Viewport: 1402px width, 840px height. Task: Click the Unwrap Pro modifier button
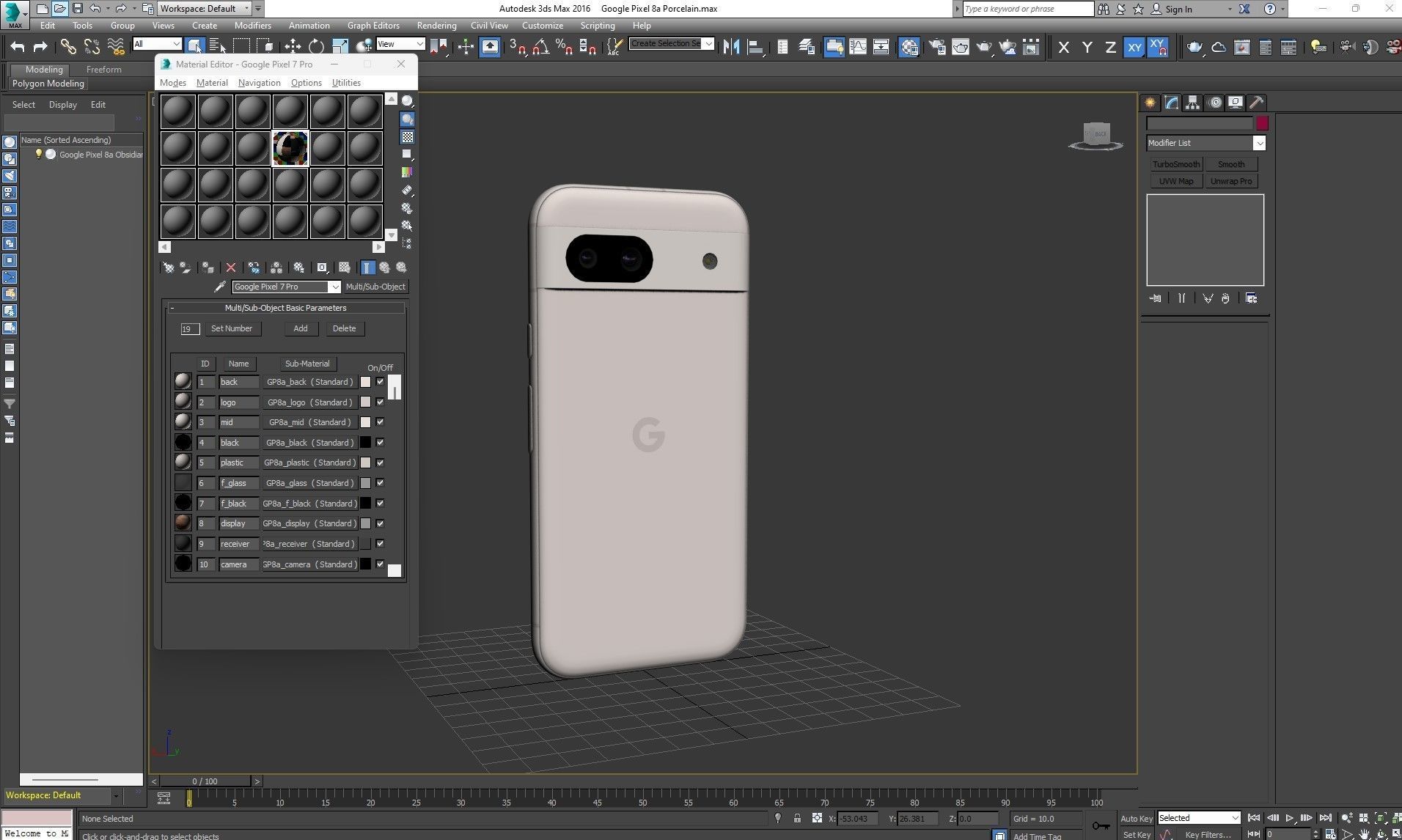point(1231,181)
